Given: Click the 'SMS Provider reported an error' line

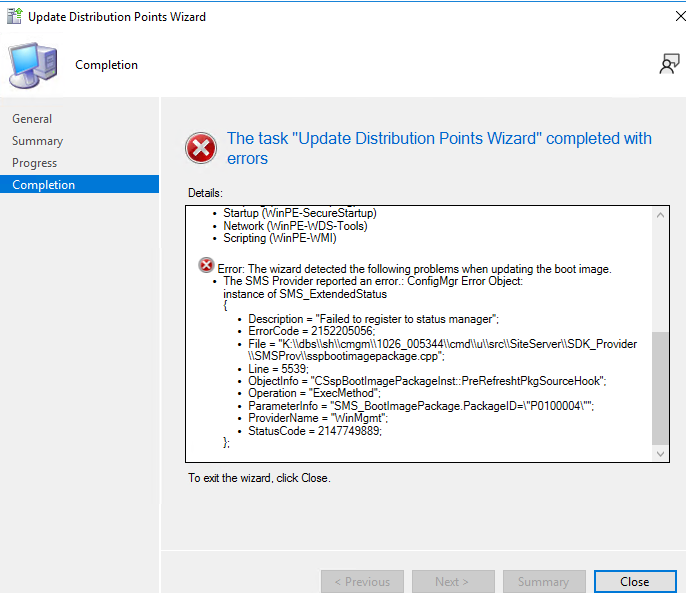Looking at the screenshot, I should (373, 281).
